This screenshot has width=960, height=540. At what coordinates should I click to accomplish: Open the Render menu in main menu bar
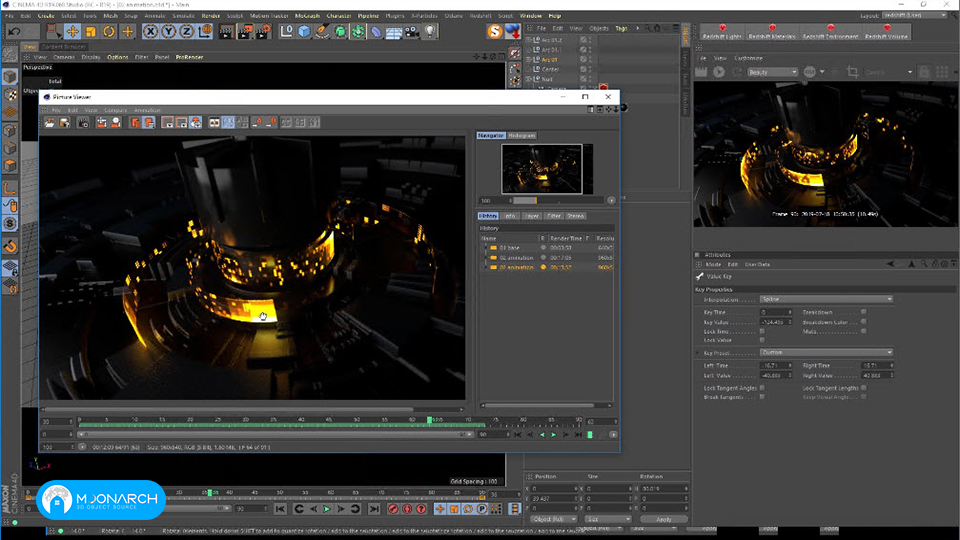tap(211, 15)
